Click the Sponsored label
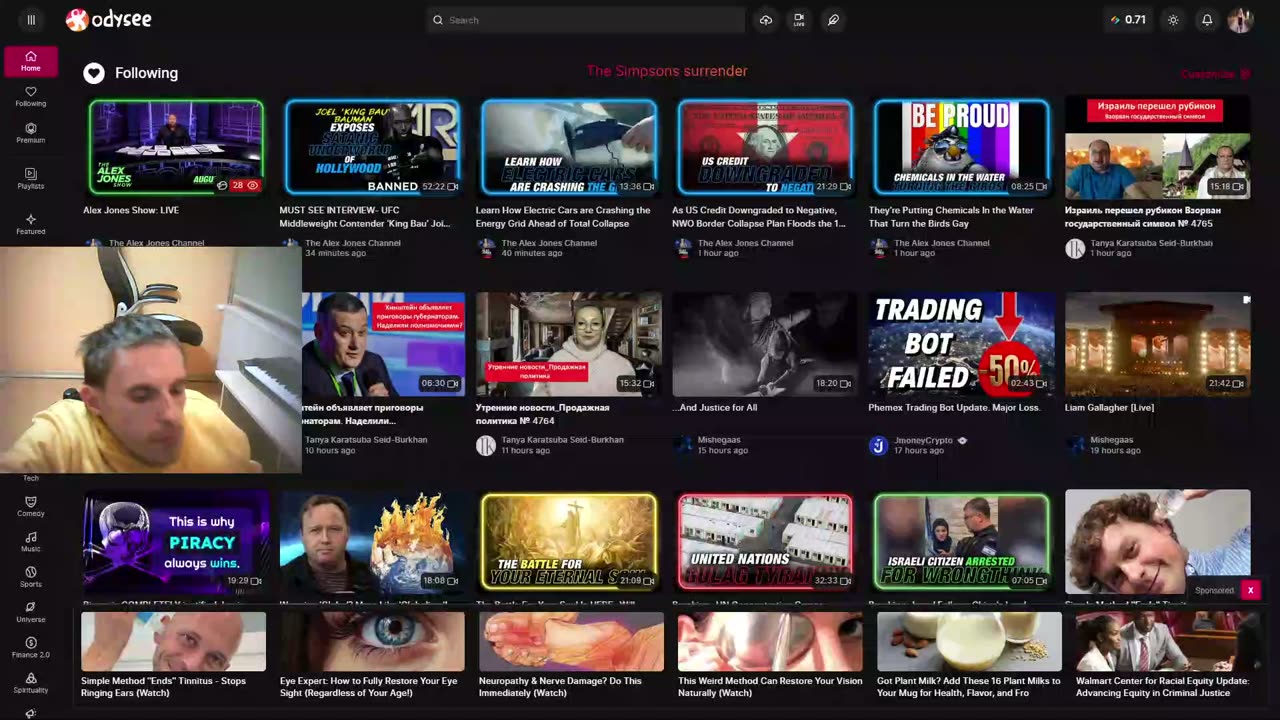 coord(1214,591)
